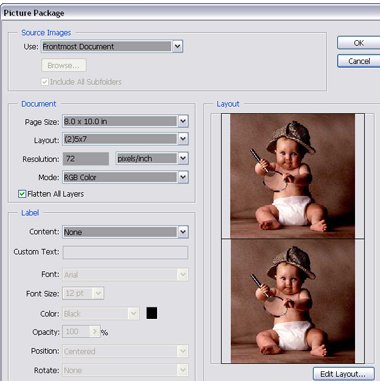Uncheck Flatten All Layers
Viewport: 380px width, 381px height.
(22, 194)
